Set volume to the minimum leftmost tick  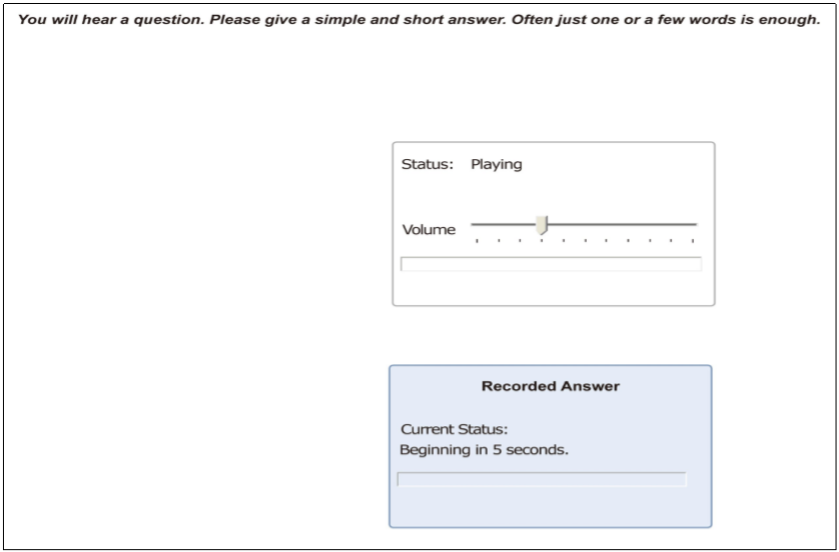pyautogui.click(x=477, y=241)
